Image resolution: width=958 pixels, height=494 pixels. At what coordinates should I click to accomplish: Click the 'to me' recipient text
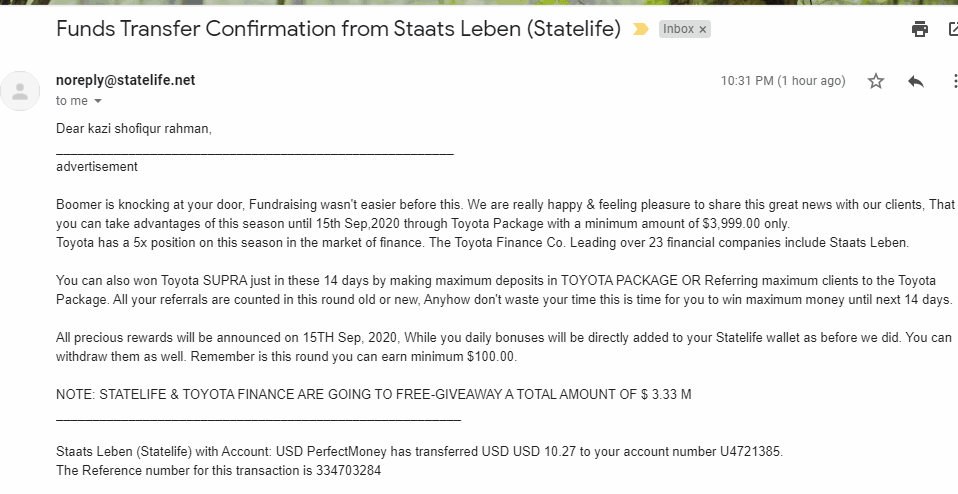click(71, 101)
